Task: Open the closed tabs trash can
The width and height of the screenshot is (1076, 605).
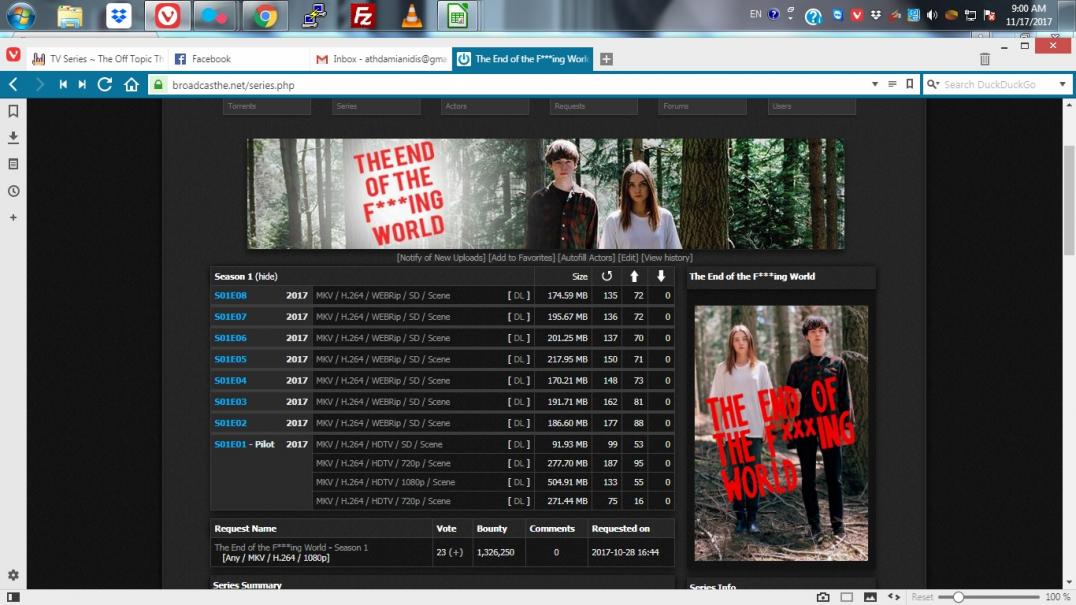Action: click(x=985, y=60)
